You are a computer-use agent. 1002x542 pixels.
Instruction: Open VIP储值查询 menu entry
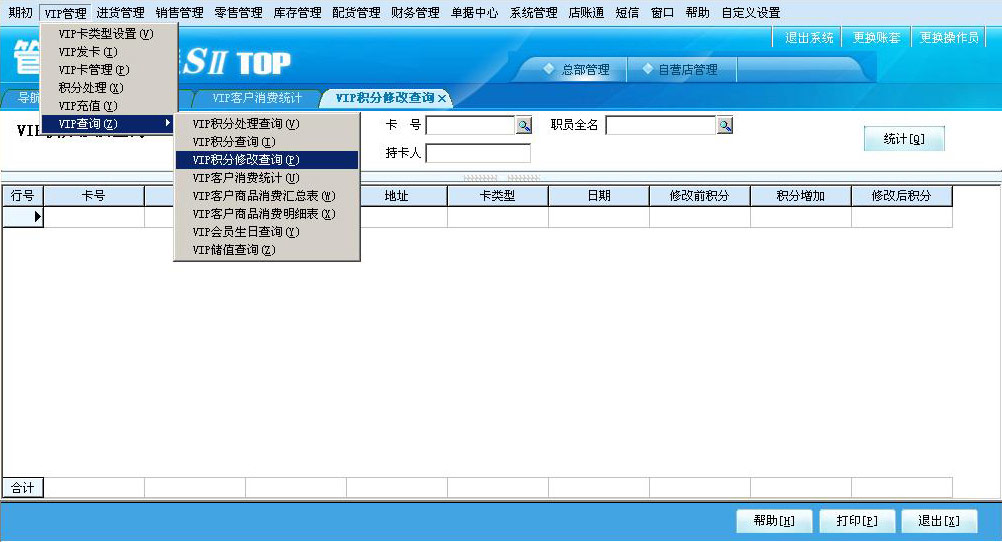tap(234, 250)
